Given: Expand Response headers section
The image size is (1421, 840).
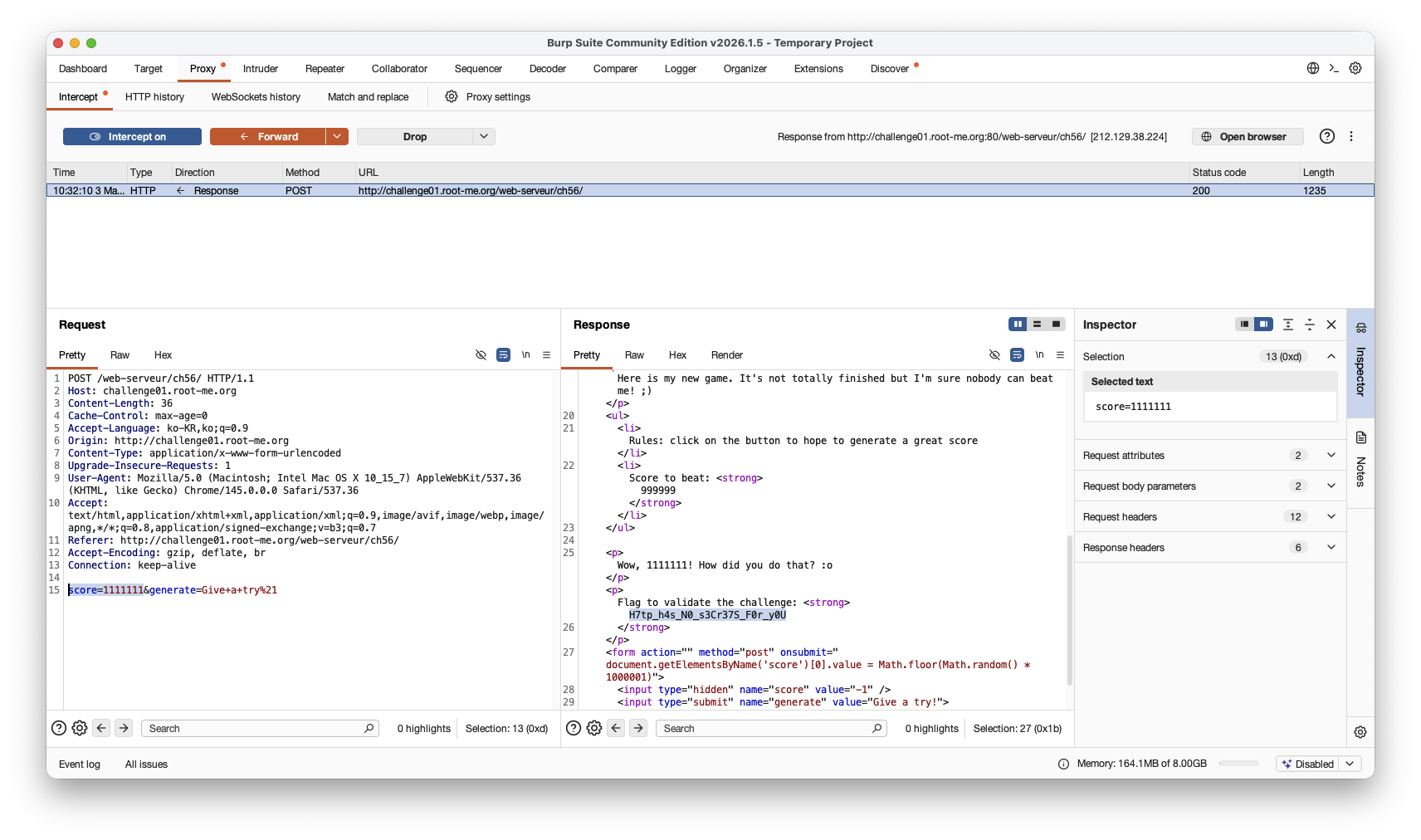Looking at the screenshot, I should 1331,547.
